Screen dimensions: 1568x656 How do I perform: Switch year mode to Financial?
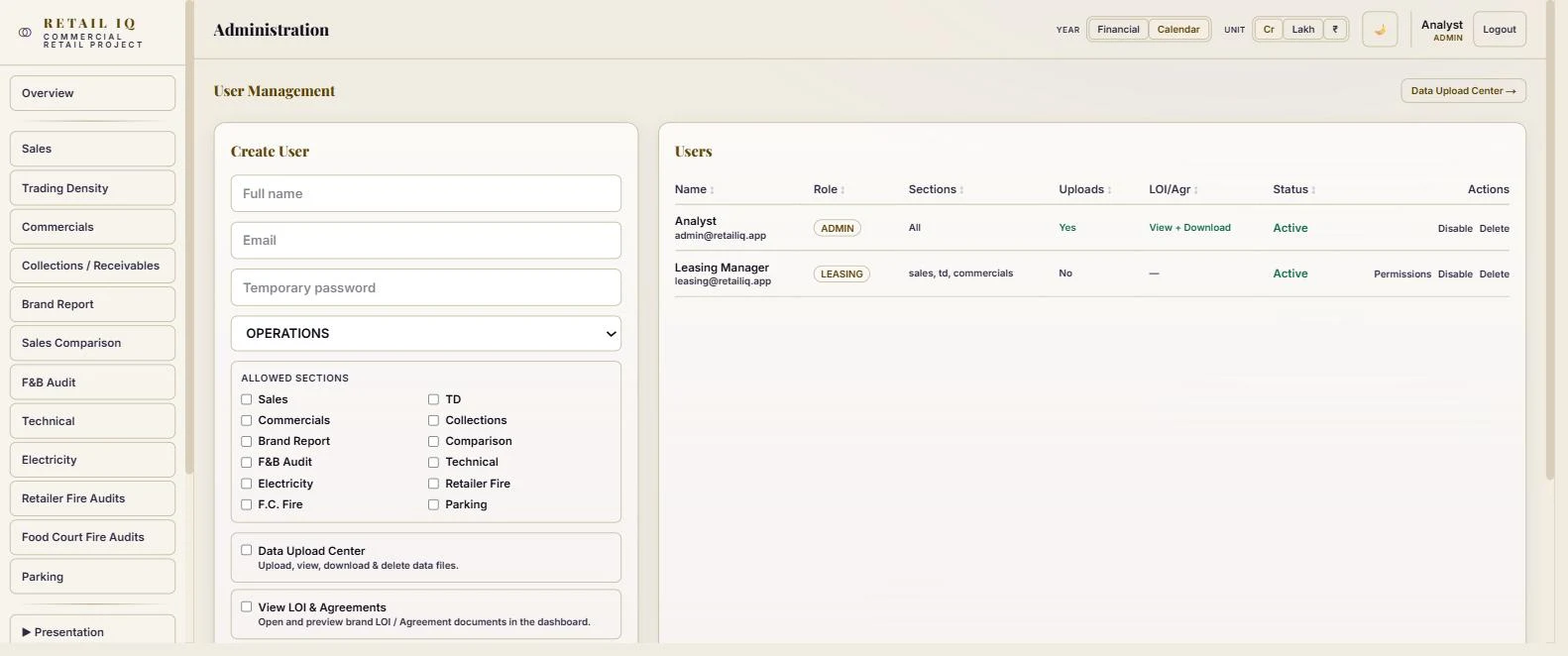(1118, 30)
